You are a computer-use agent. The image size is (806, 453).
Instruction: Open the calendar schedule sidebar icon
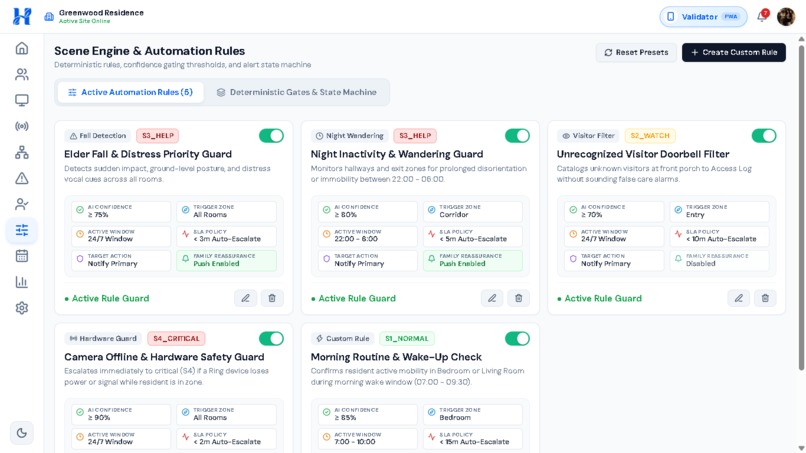tap(22, 256)
